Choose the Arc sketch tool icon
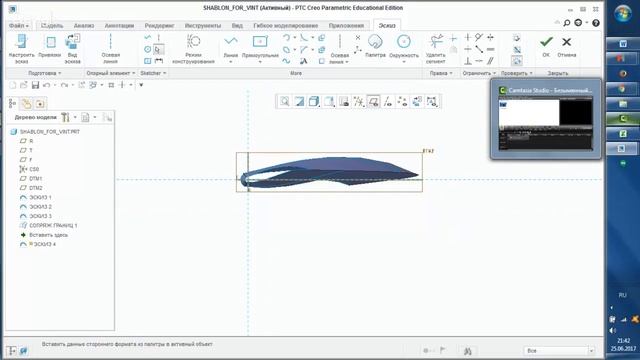This screenshot has width=640, height=360. pyautogui.click(x=287, y=38)
